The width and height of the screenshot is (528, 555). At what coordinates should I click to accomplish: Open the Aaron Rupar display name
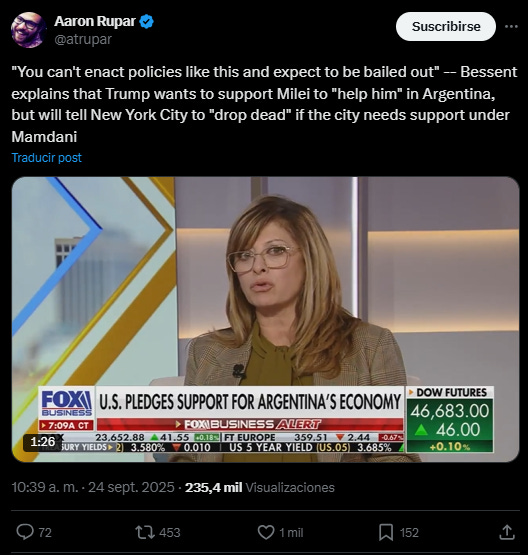(x=95, y=21)
